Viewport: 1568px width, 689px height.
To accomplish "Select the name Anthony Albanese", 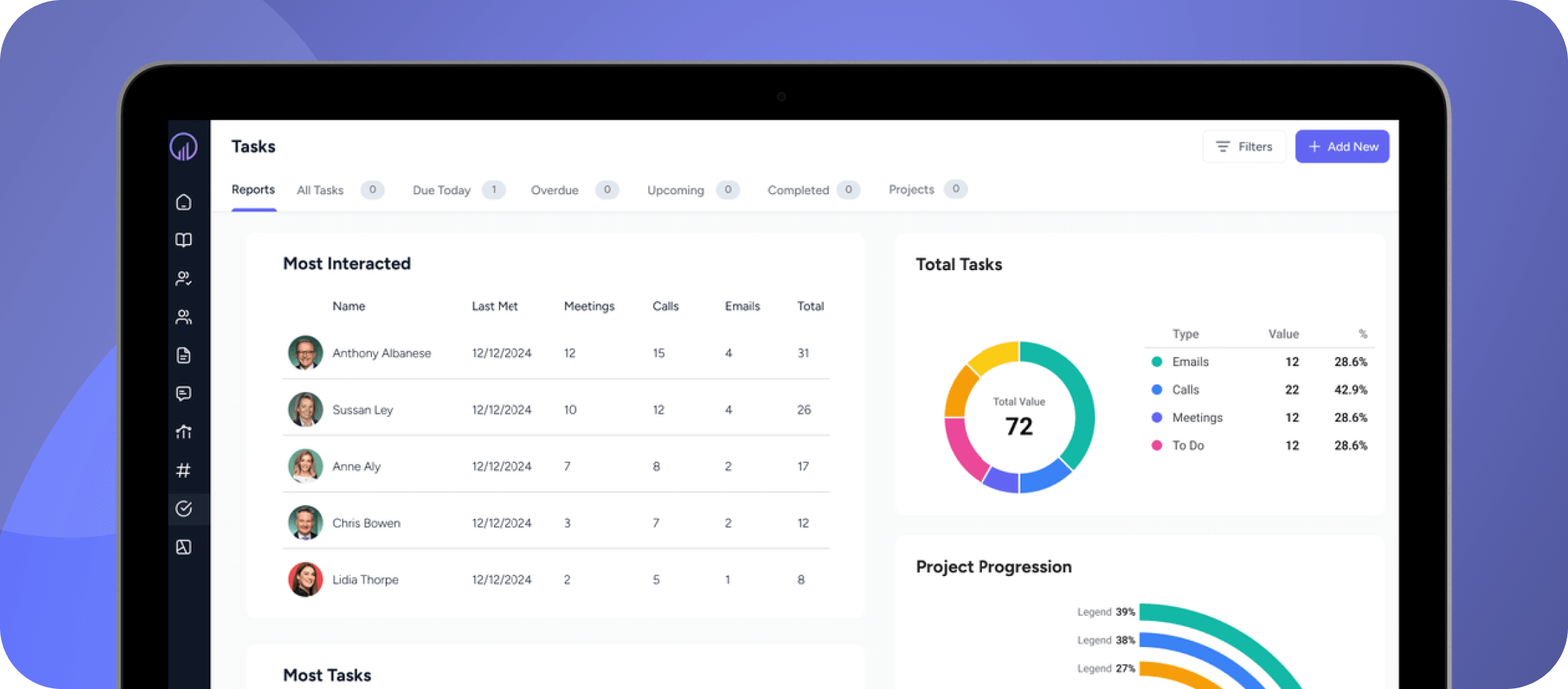I will click(x=382, y=353).
